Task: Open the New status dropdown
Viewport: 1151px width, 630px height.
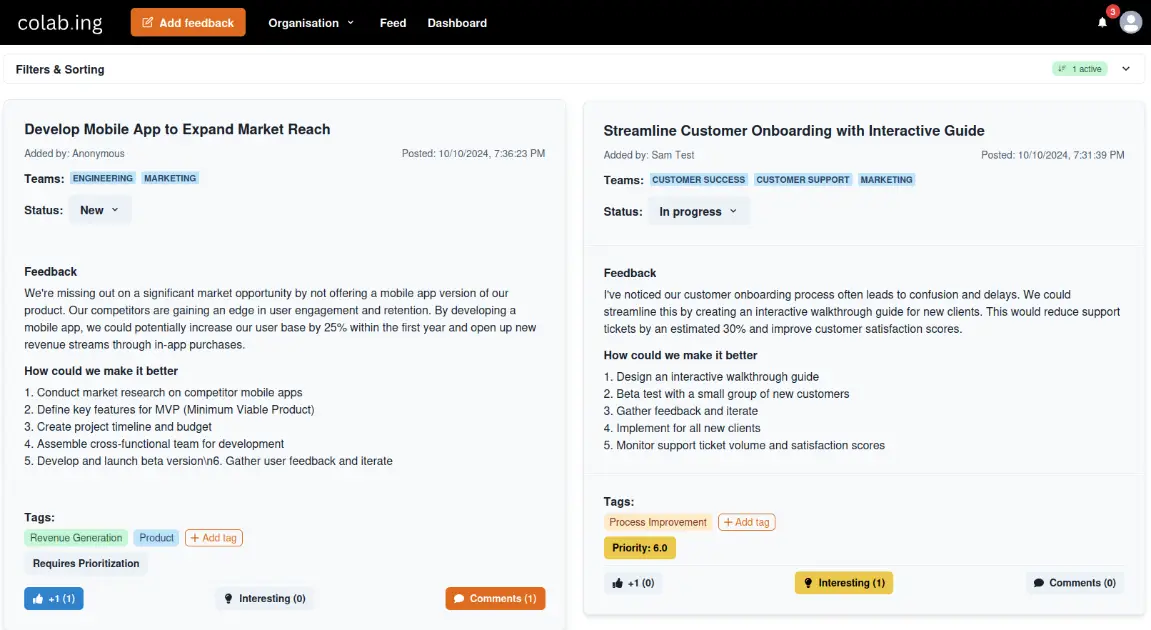Action: click(99, 210)
